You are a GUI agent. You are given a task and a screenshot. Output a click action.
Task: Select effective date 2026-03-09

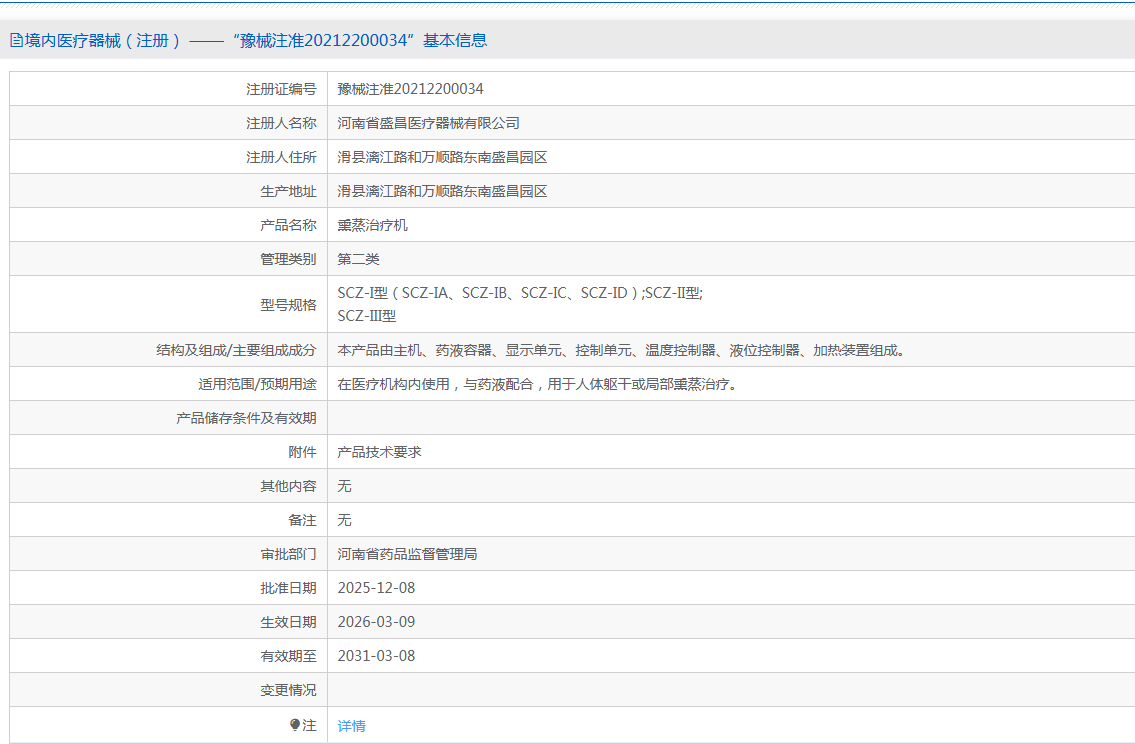376,622
